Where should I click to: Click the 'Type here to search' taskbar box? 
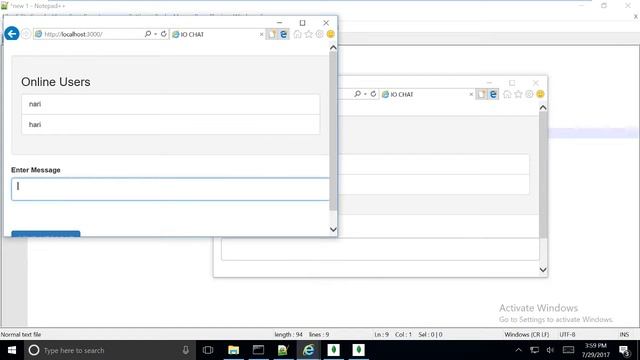[110, 350]
